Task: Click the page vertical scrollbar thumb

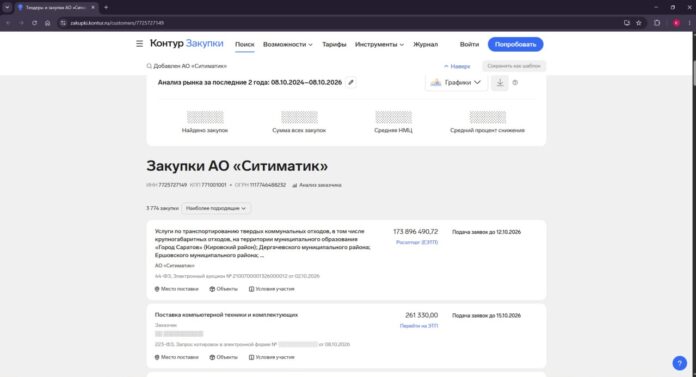Action: tap(693, 72)
